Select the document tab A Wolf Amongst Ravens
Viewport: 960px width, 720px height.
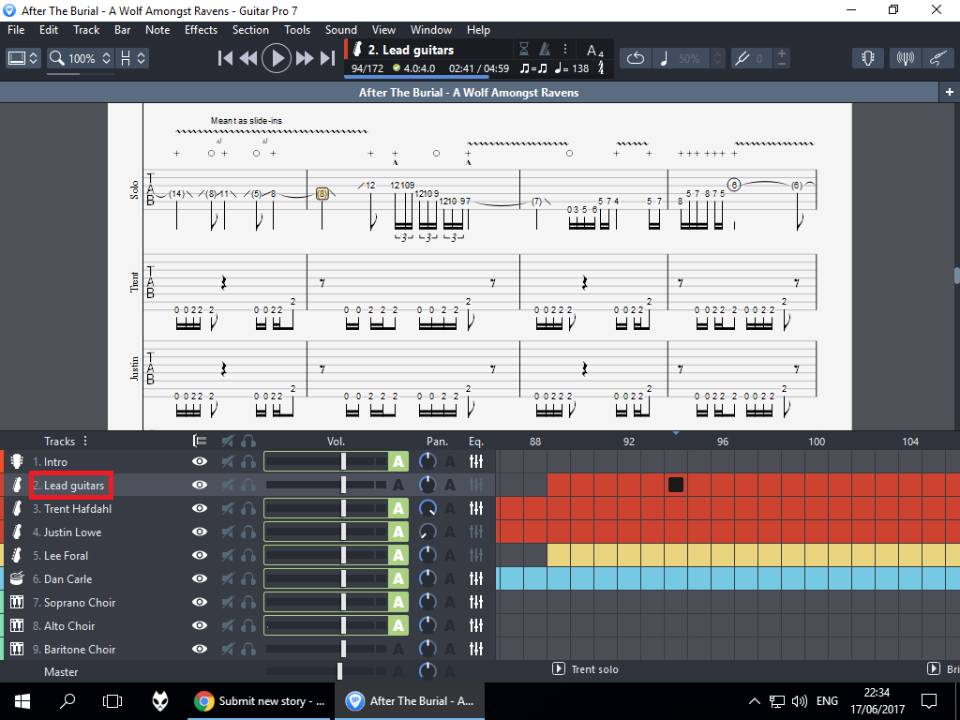coord(469,92)
